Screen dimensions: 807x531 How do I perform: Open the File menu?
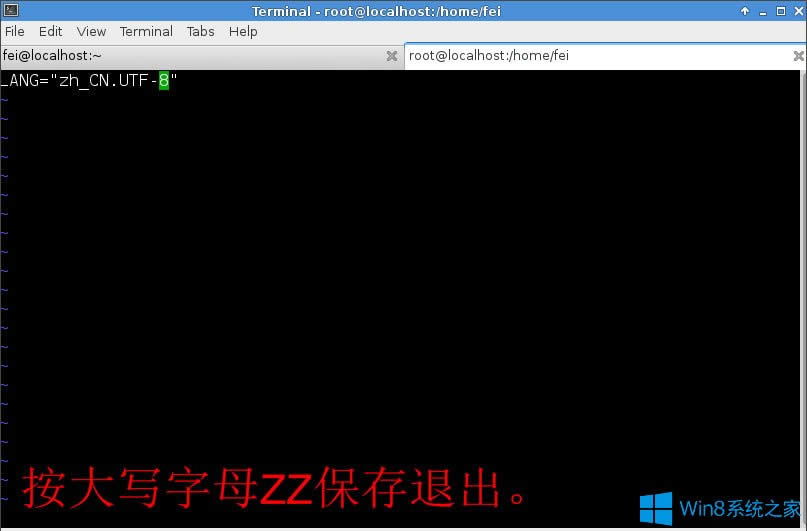point(14,31)
